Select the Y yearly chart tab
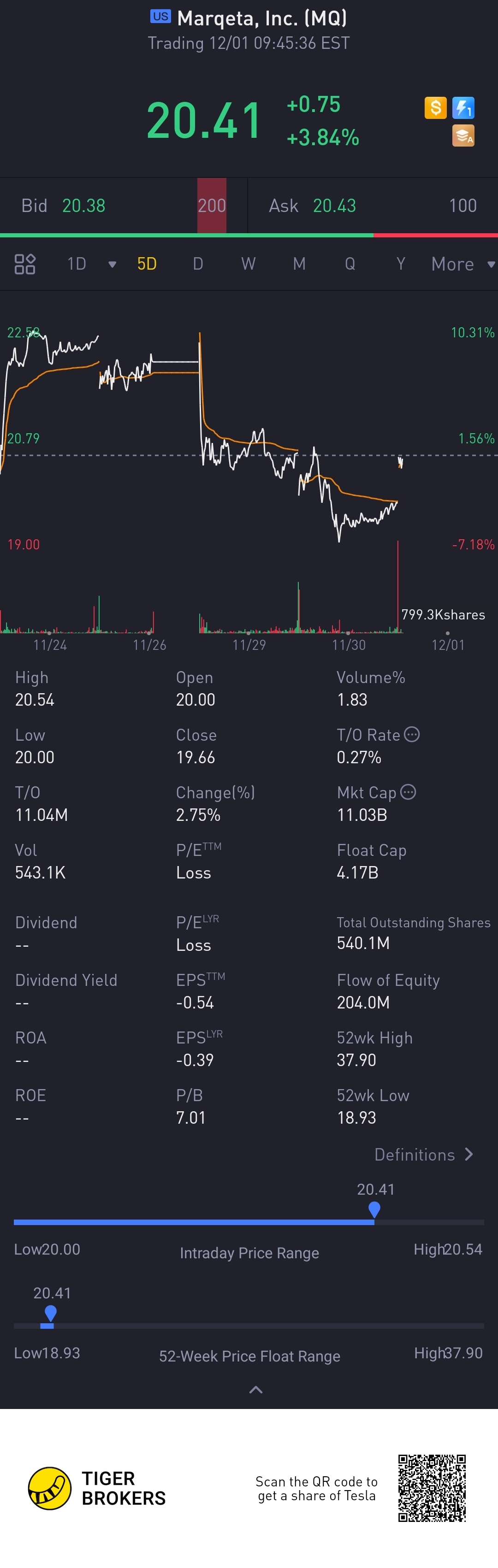The height and width of the screenshot is (1568, 498). coord(401,264)
